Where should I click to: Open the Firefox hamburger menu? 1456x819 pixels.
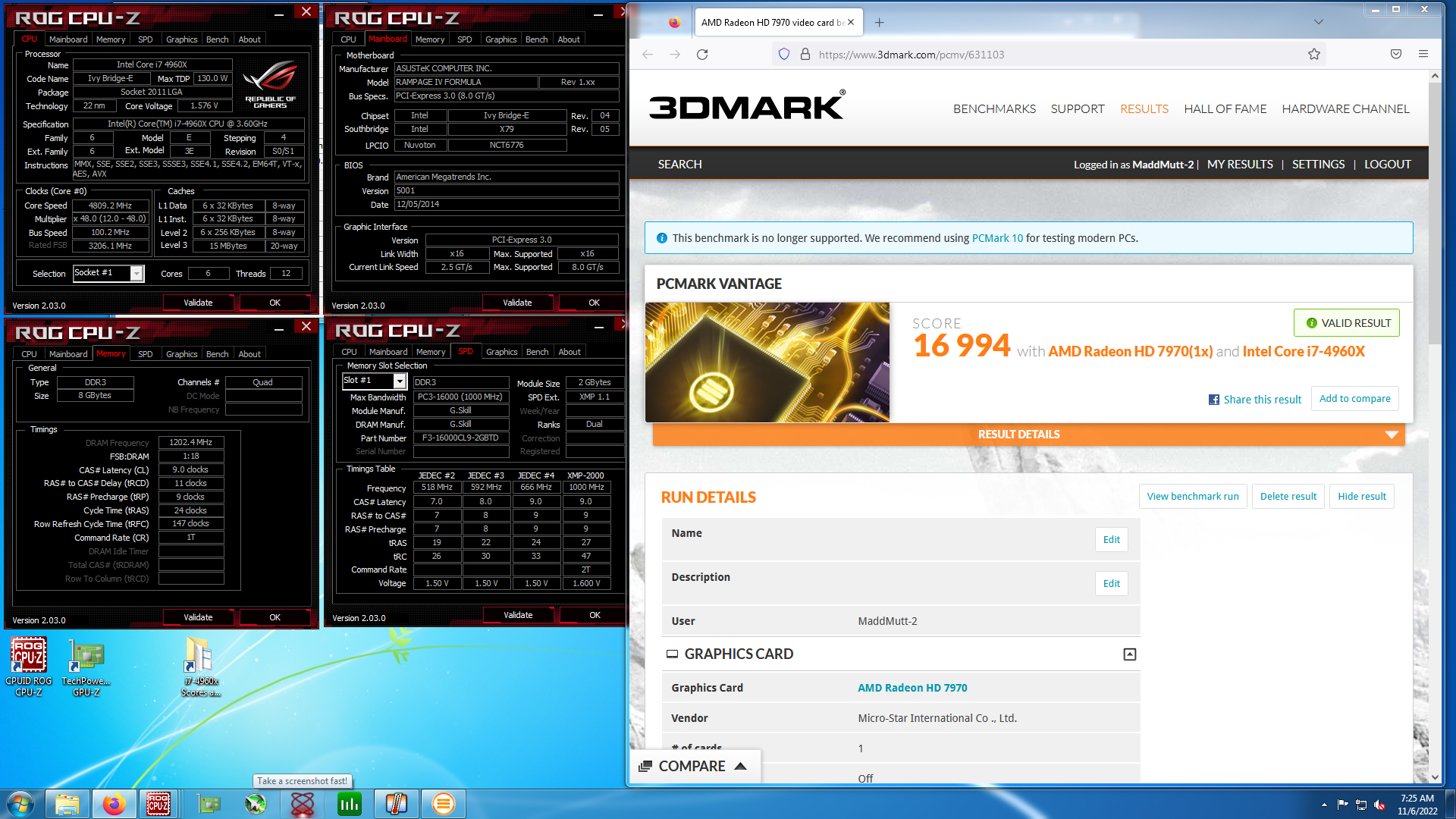tap(1423, 55)
